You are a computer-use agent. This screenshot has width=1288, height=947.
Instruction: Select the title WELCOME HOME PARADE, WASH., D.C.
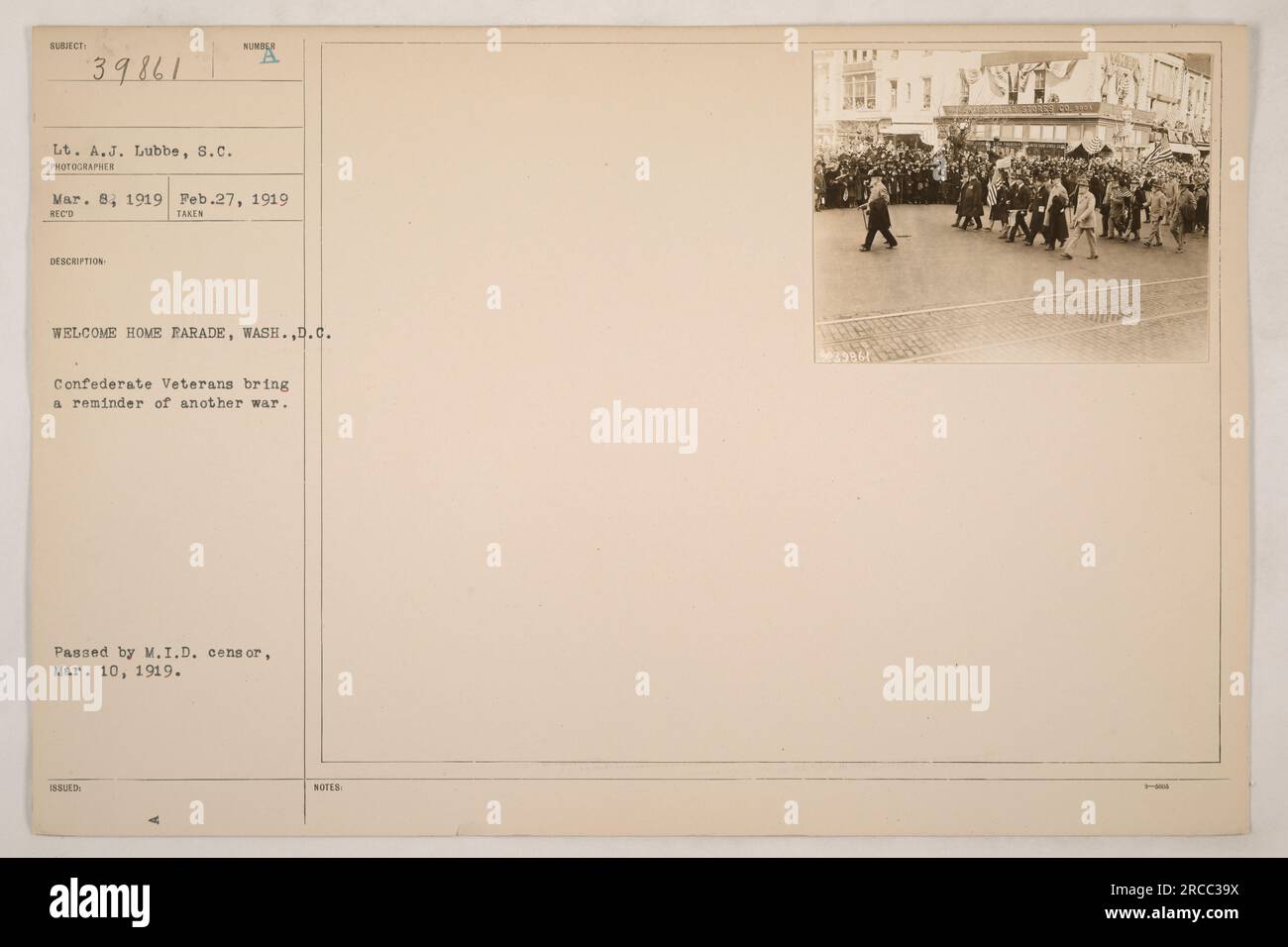(193, 334)
